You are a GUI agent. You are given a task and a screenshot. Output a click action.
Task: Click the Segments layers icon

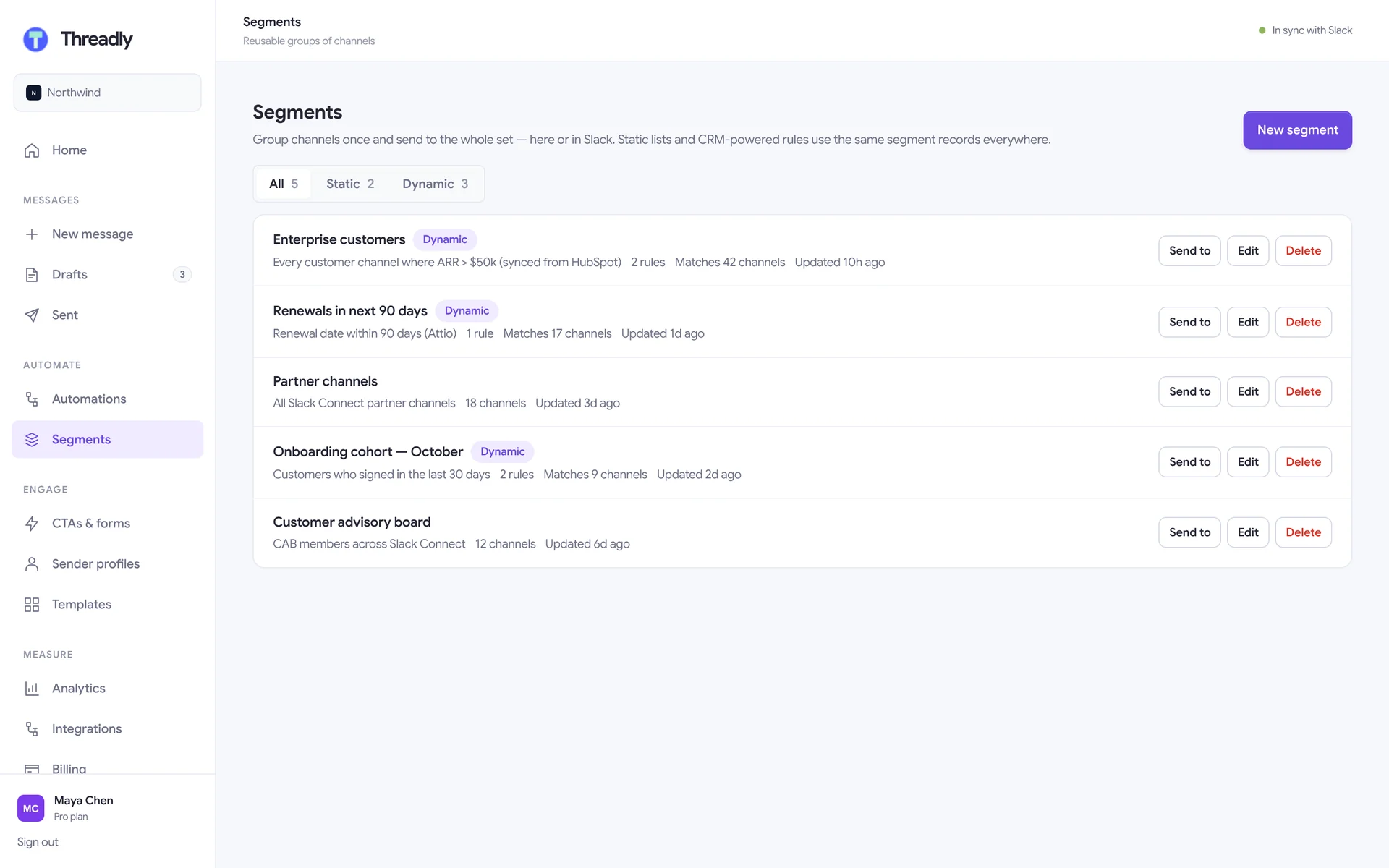click(x=32, y=440)
